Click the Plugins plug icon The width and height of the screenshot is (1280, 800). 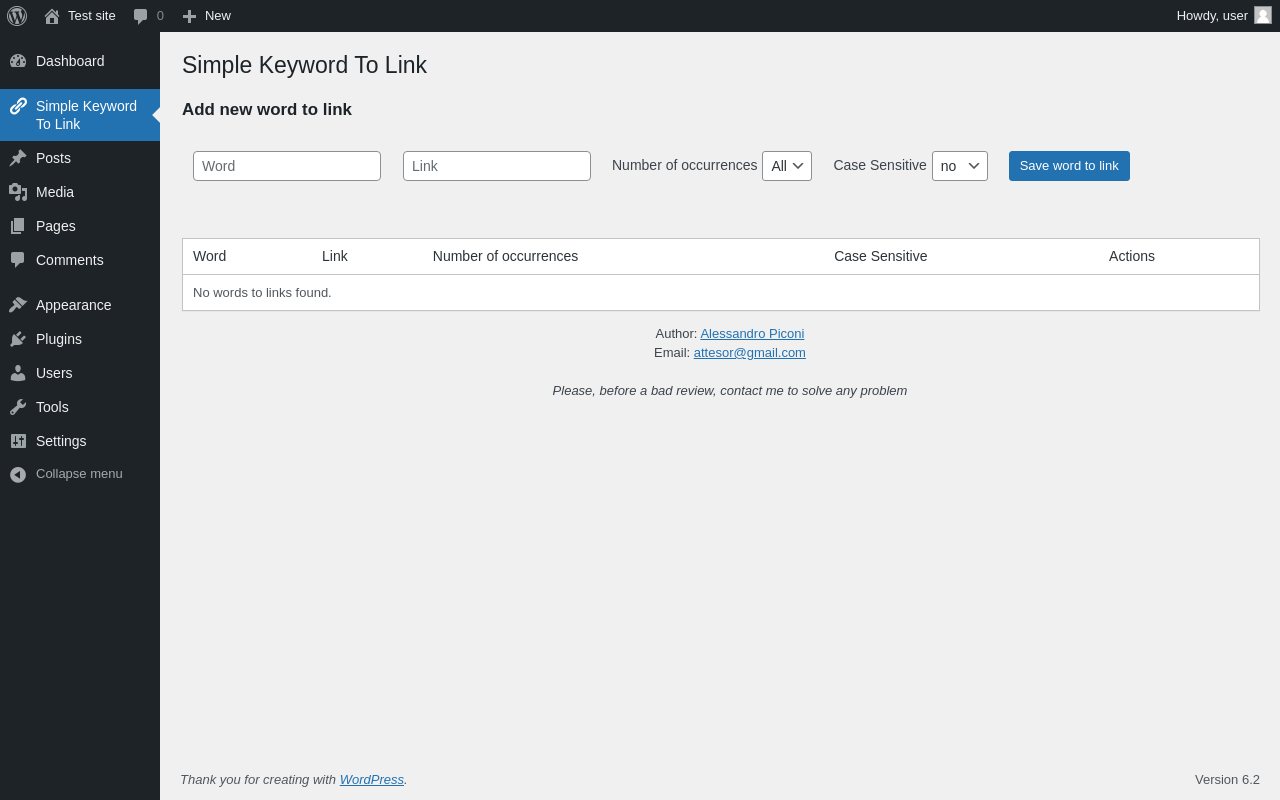[18, 339]
